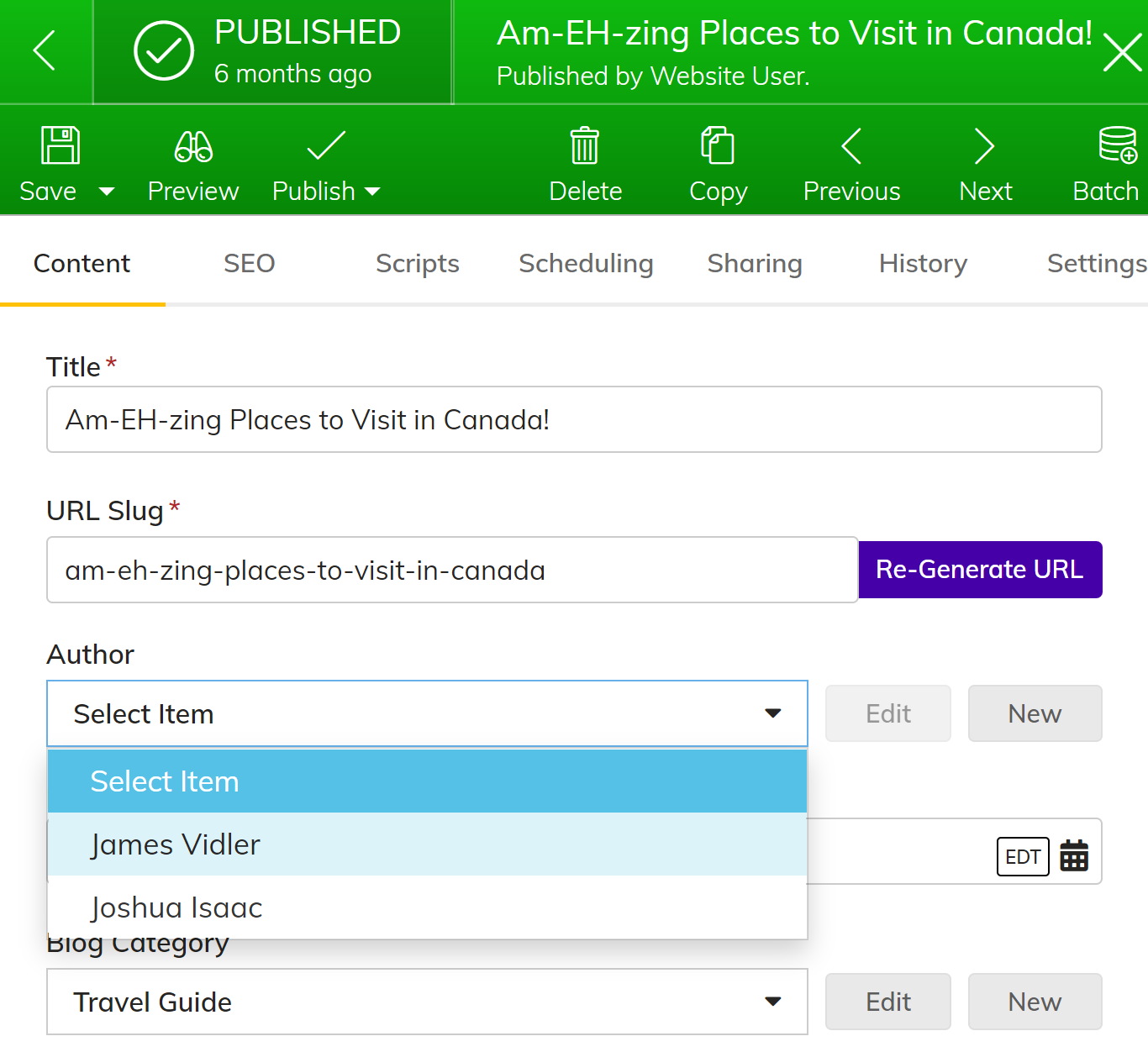The image size is (1148, 1052).
Task: Expand the Blog Category dropdown
Action: tap(772, 1002)
